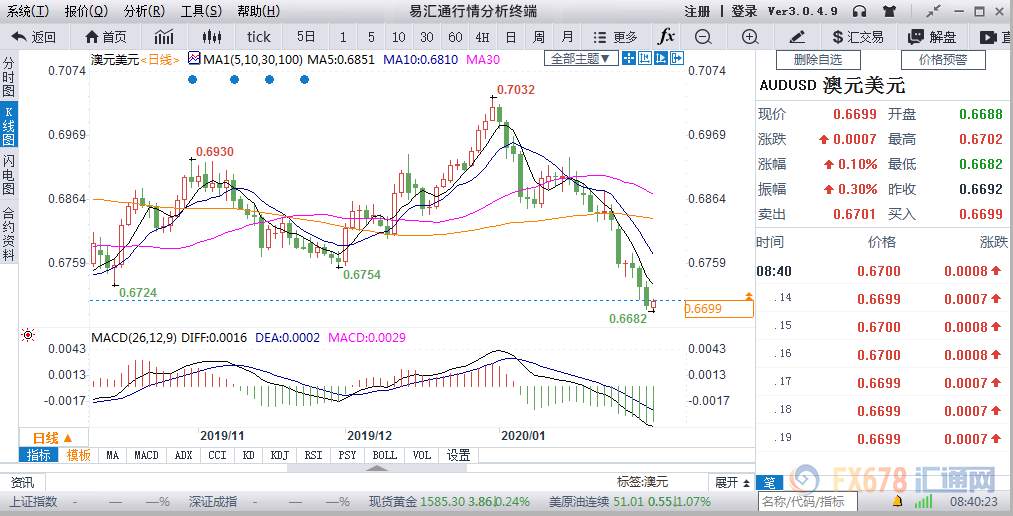1013x516 pixels.
Task: Open the 帮助(H) menu
Action: click(258, 11)
